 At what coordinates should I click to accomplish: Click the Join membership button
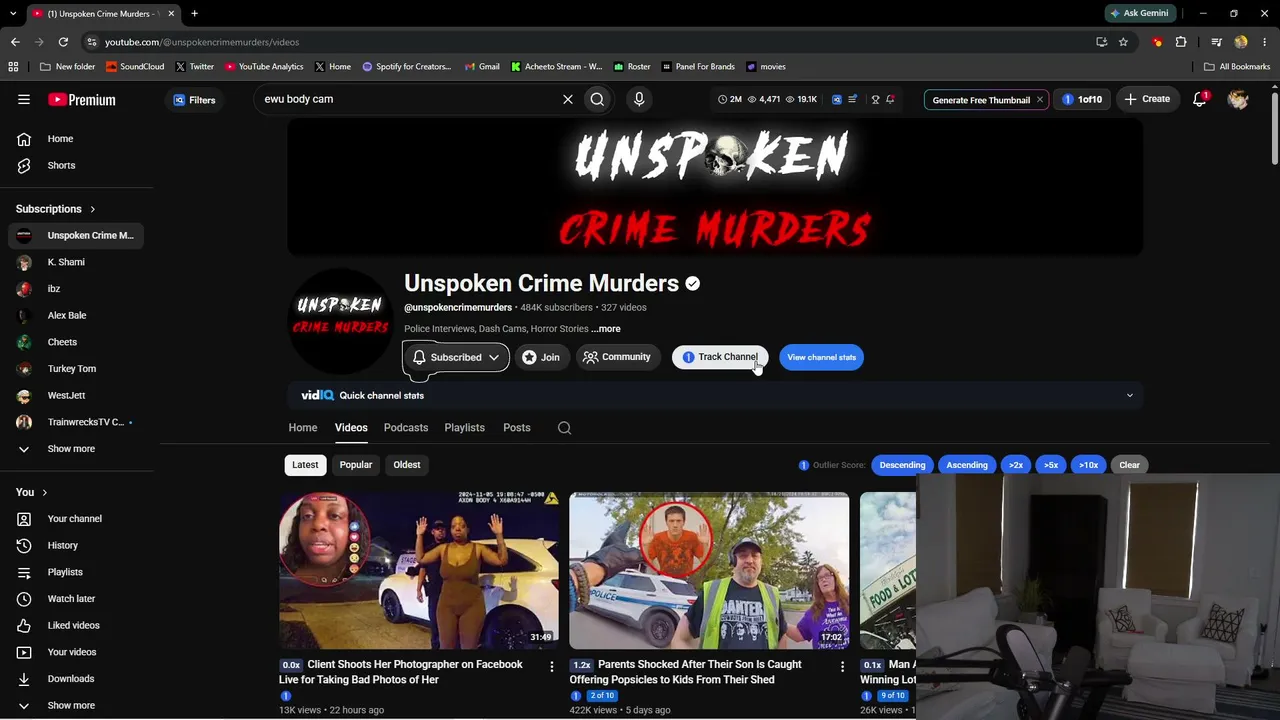coord(541,357)
